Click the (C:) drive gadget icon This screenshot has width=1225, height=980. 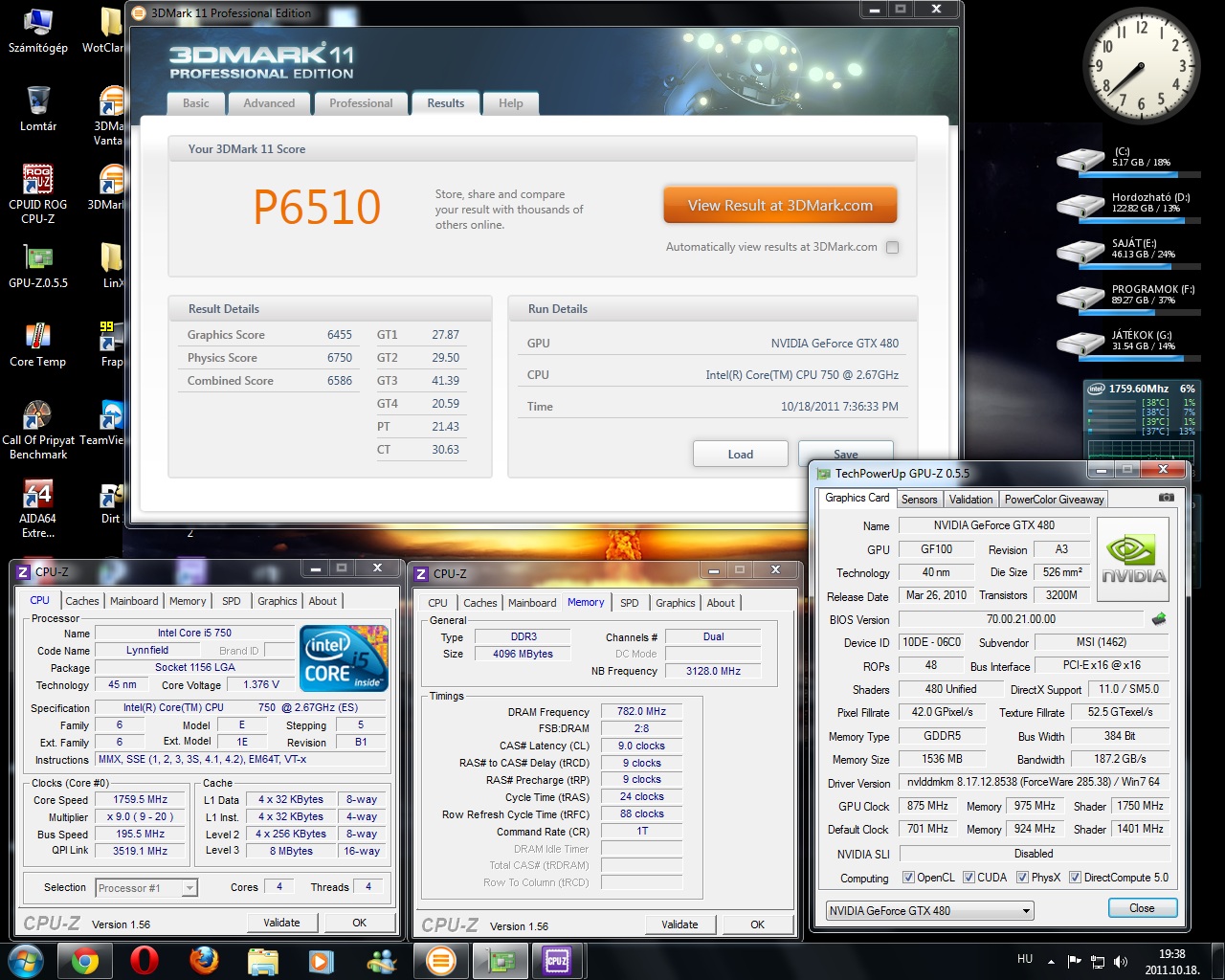coord(1080,160)
